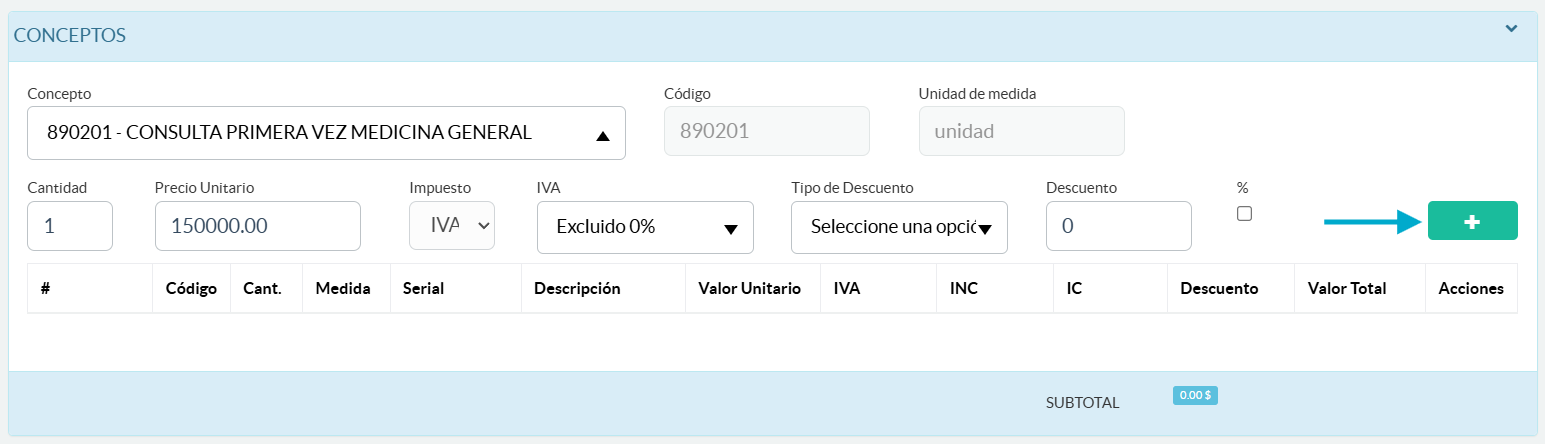Click the Valor Total column header

pyautogui.click(x=1346, y=289)
